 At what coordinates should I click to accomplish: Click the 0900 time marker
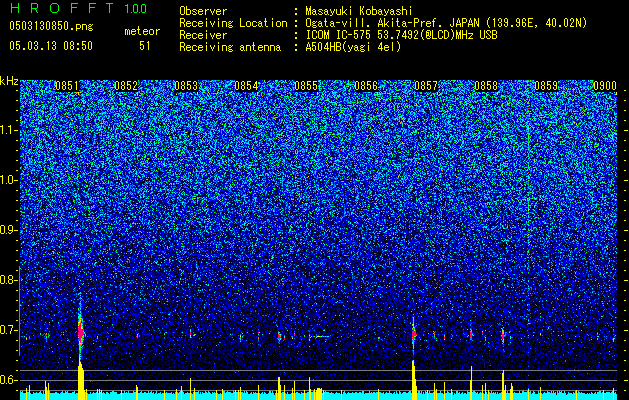605,86
